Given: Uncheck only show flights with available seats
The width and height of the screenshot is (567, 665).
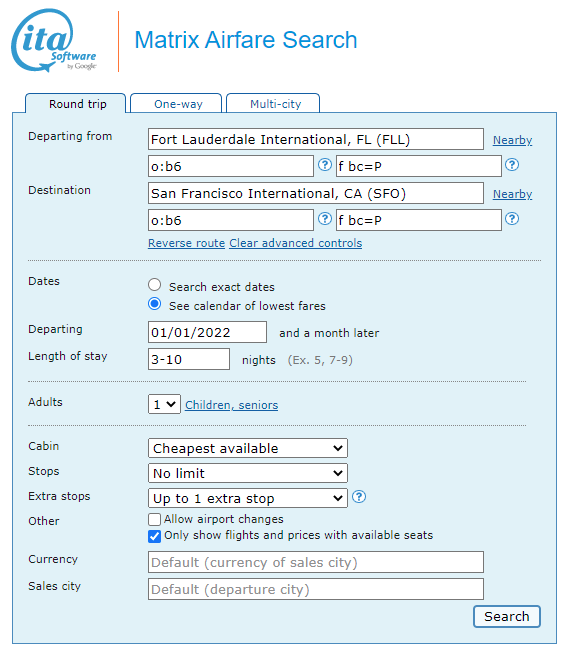Looking at the screenshot, I should coord(154,536).
